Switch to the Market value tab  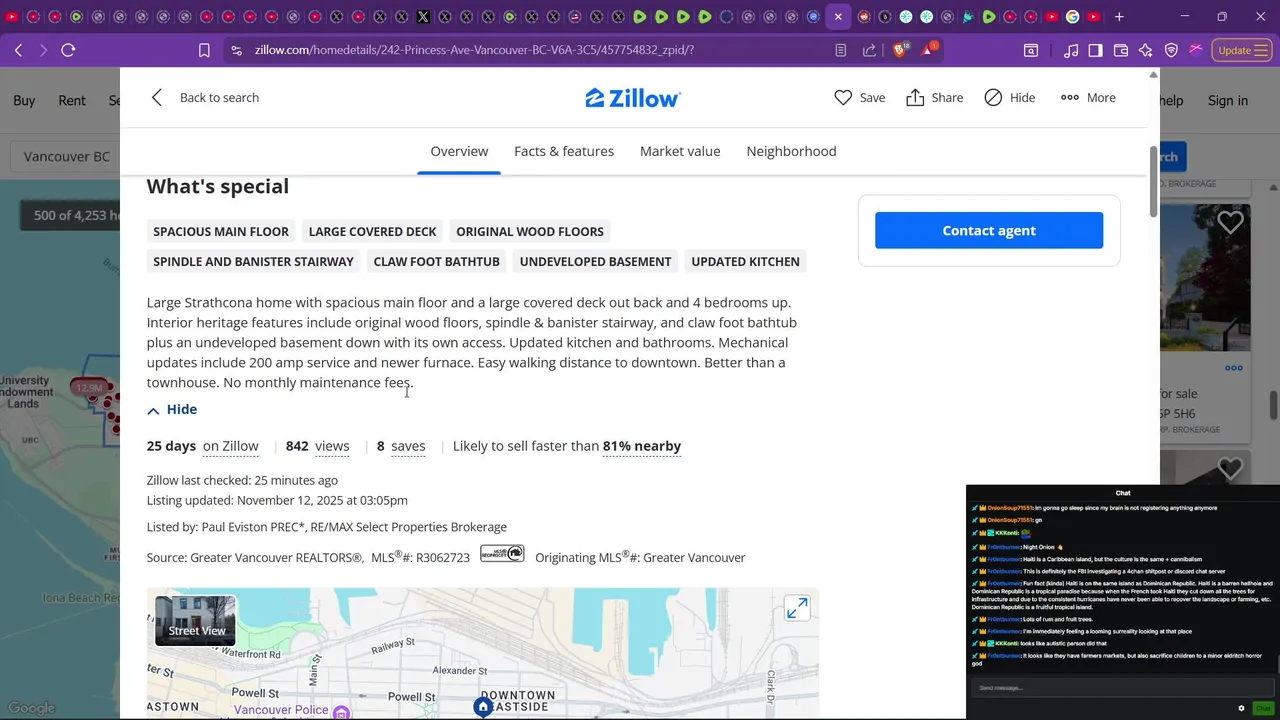coord(680,151)
